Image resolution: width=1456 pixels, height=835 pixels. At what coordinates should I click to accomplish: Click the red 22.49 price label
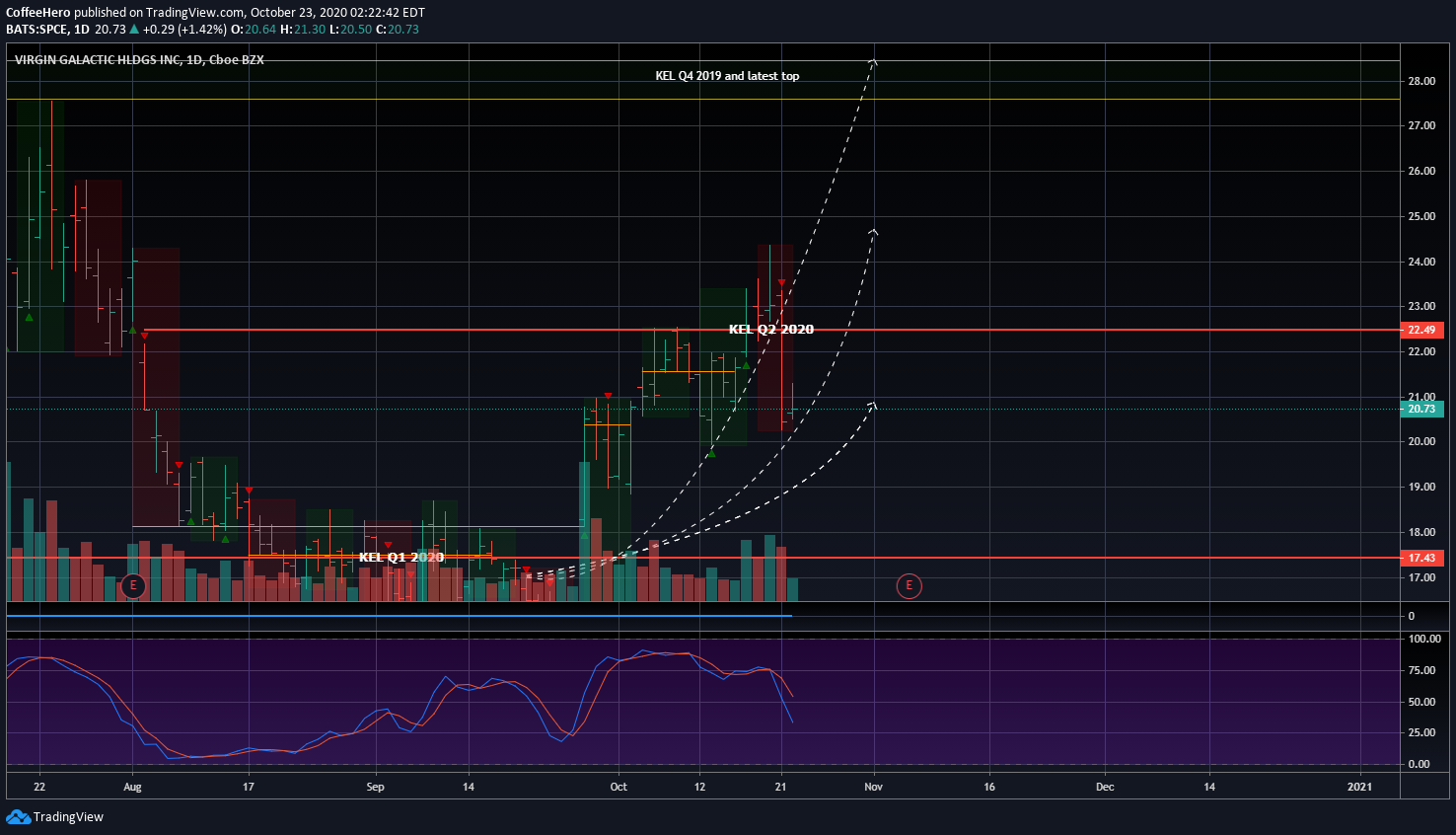coord(1421,330)
